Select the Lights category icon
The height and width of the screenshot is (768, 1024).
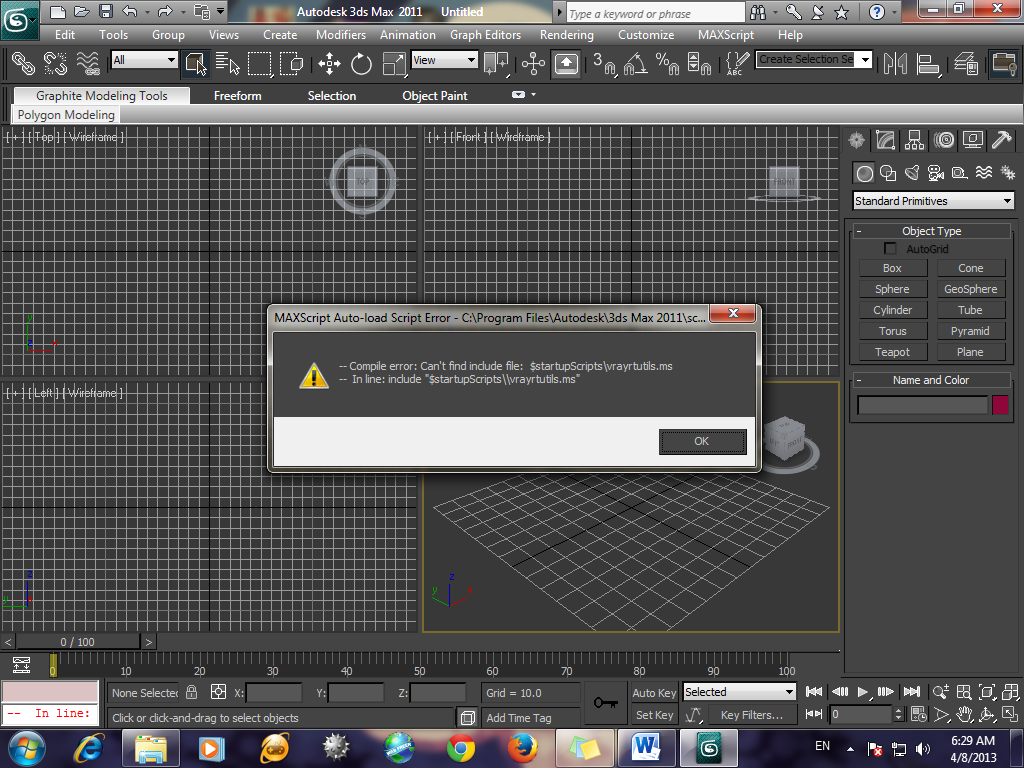[x=912, y=173]
